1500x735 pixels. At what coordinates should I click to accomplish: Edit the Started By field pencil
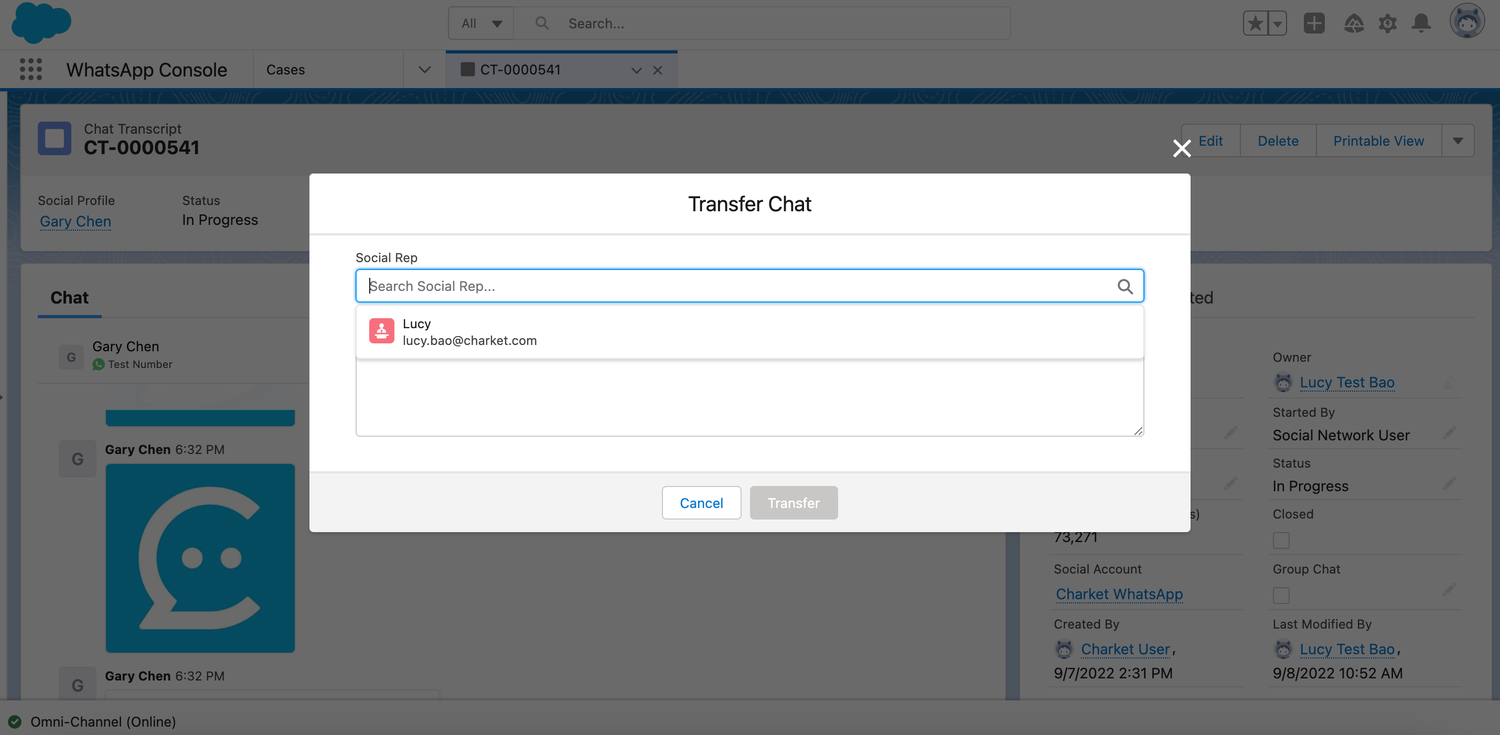tap(1449, 434)
